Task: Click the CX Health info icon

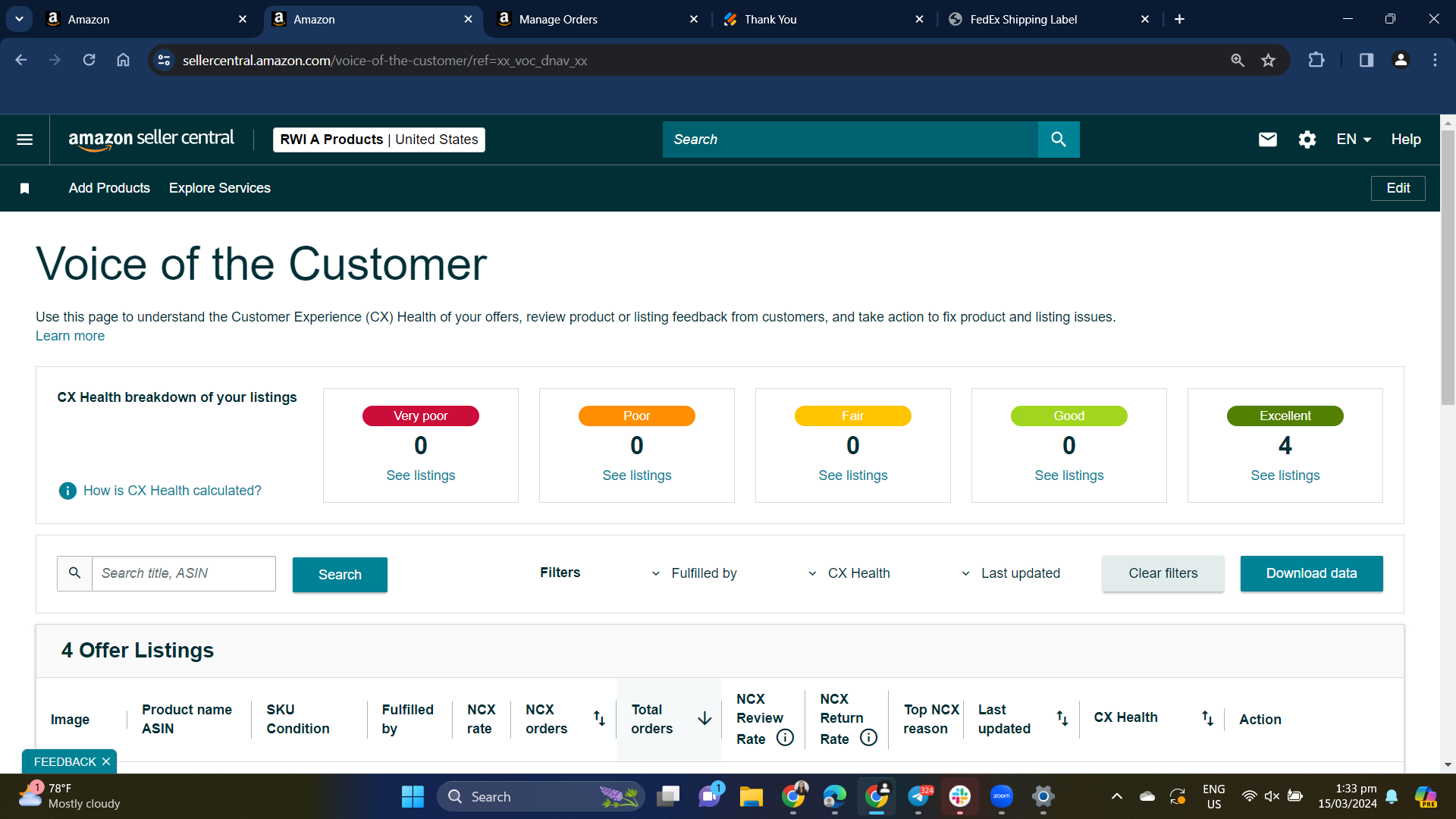Action: point(67,491)
